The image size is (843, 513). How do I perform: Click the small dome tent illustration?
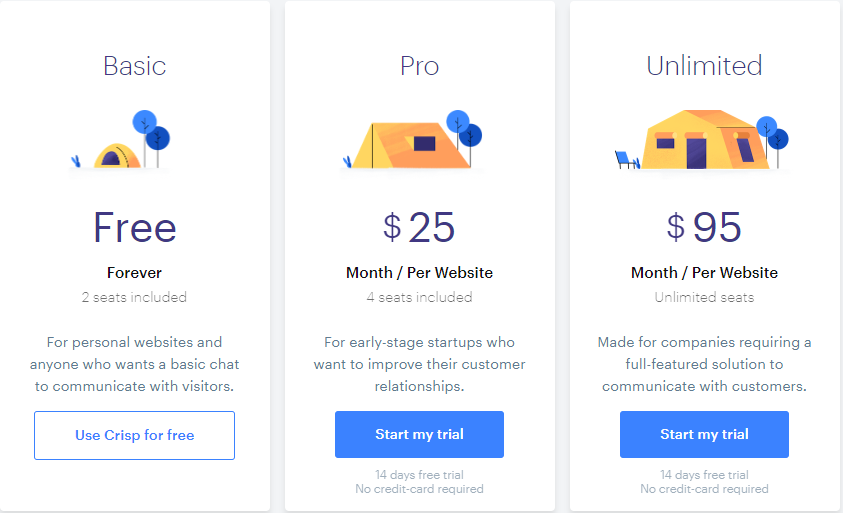click(117, 155)
